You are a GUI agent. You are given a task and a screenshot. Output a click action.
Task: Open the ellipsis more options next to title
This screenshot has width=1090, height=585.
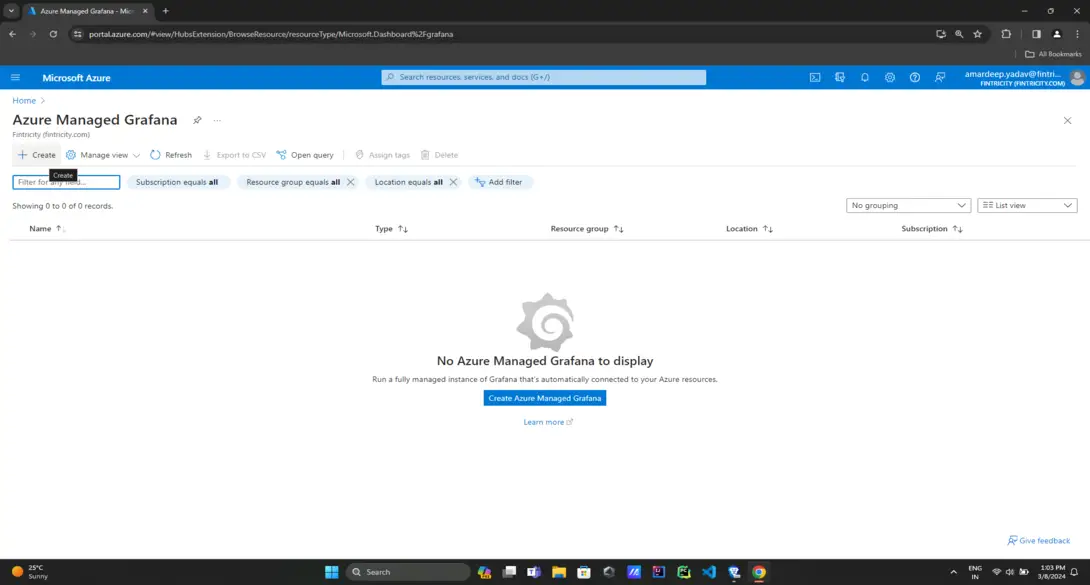point(217,120)
